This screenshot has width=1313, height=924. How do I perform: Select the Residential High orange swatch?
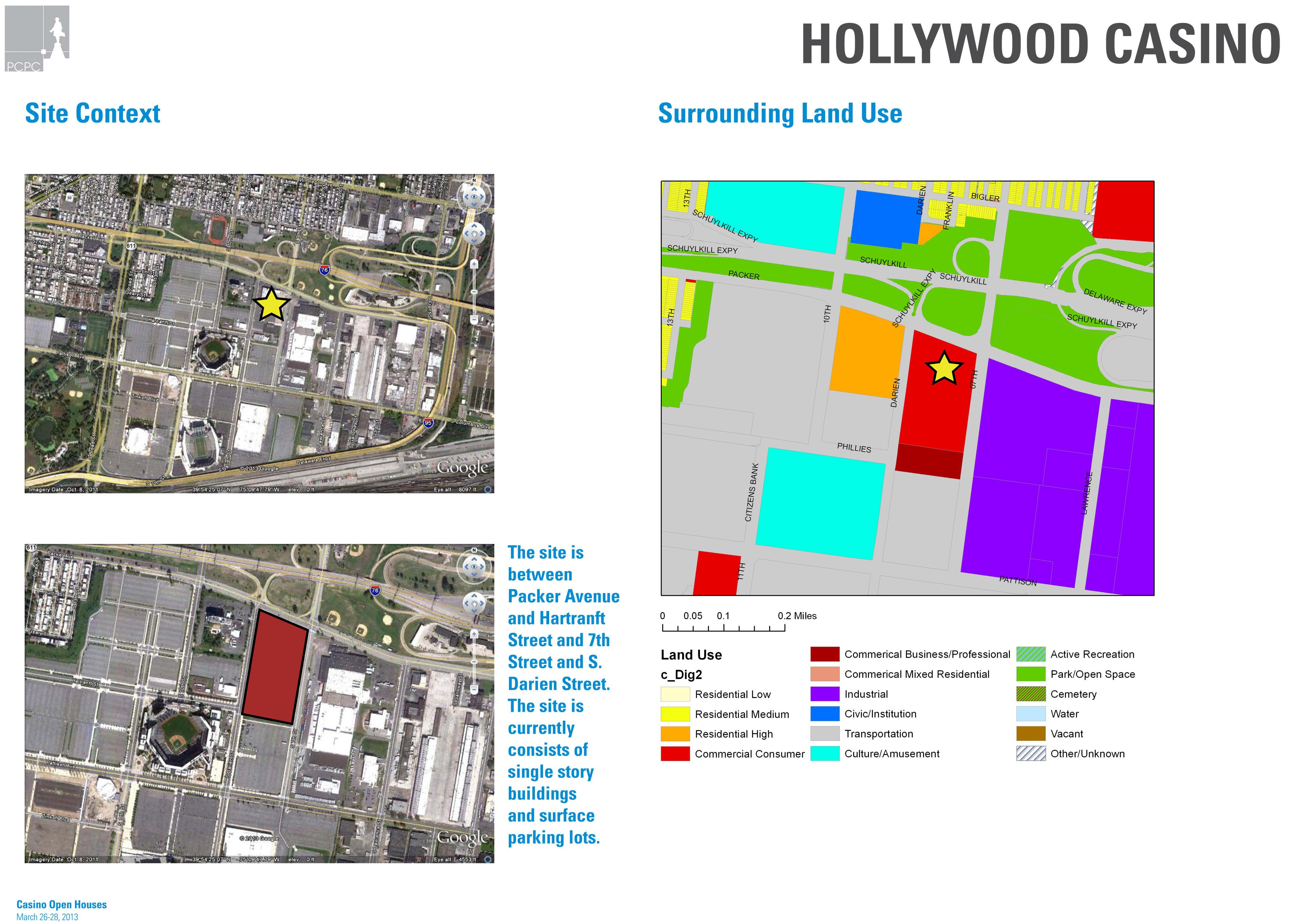point(675,733)
